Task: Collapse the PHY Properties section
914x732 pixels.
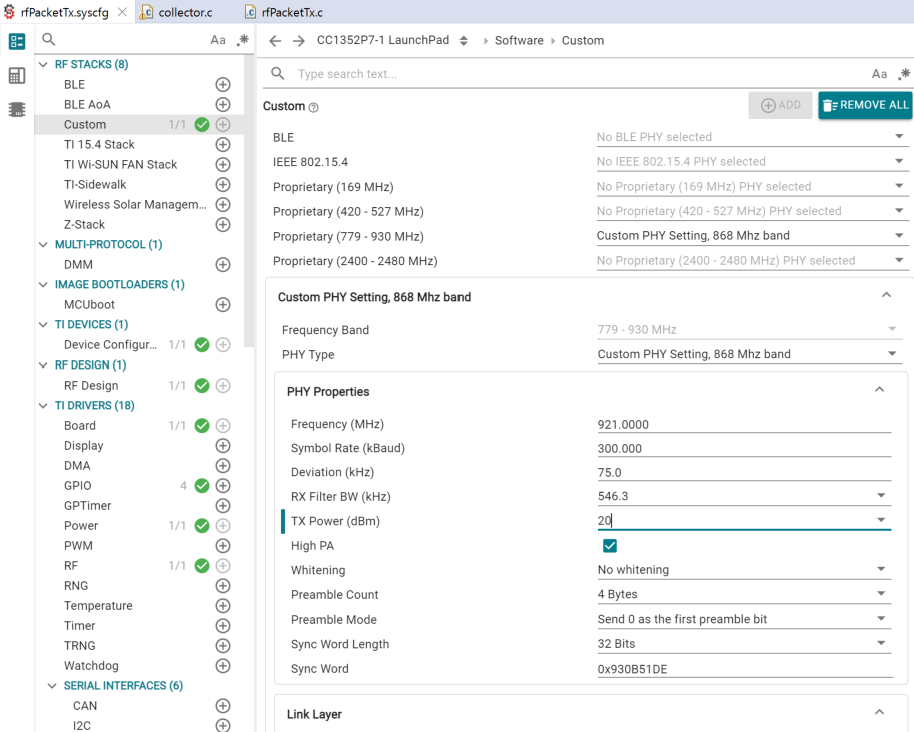Action: (x=879, y=390)
